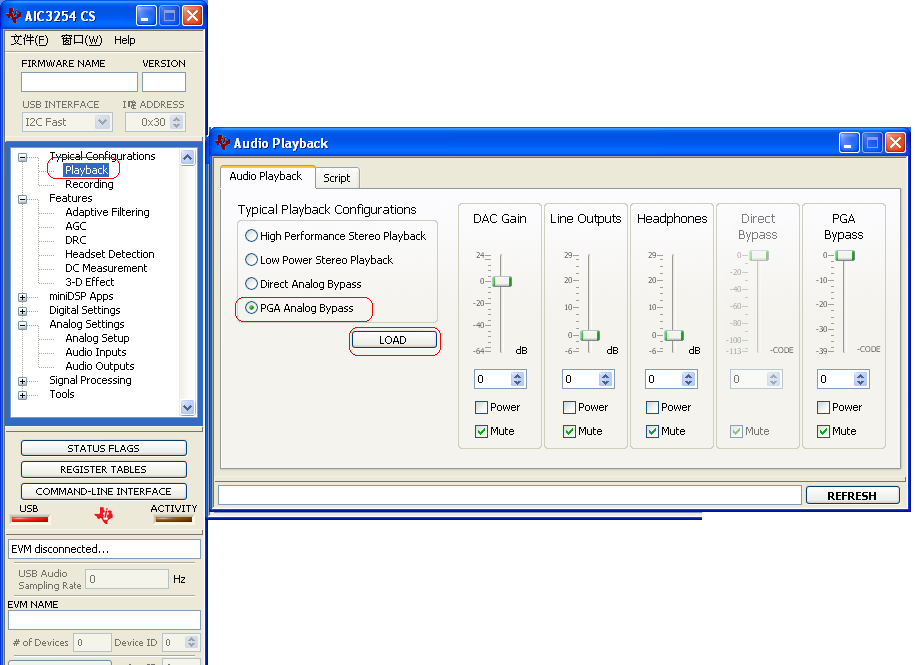The width and height of the screenshot is (915, 665).
Task: Enable PGA Bypass Power checkbox
Action: click(x=823, y=407)
